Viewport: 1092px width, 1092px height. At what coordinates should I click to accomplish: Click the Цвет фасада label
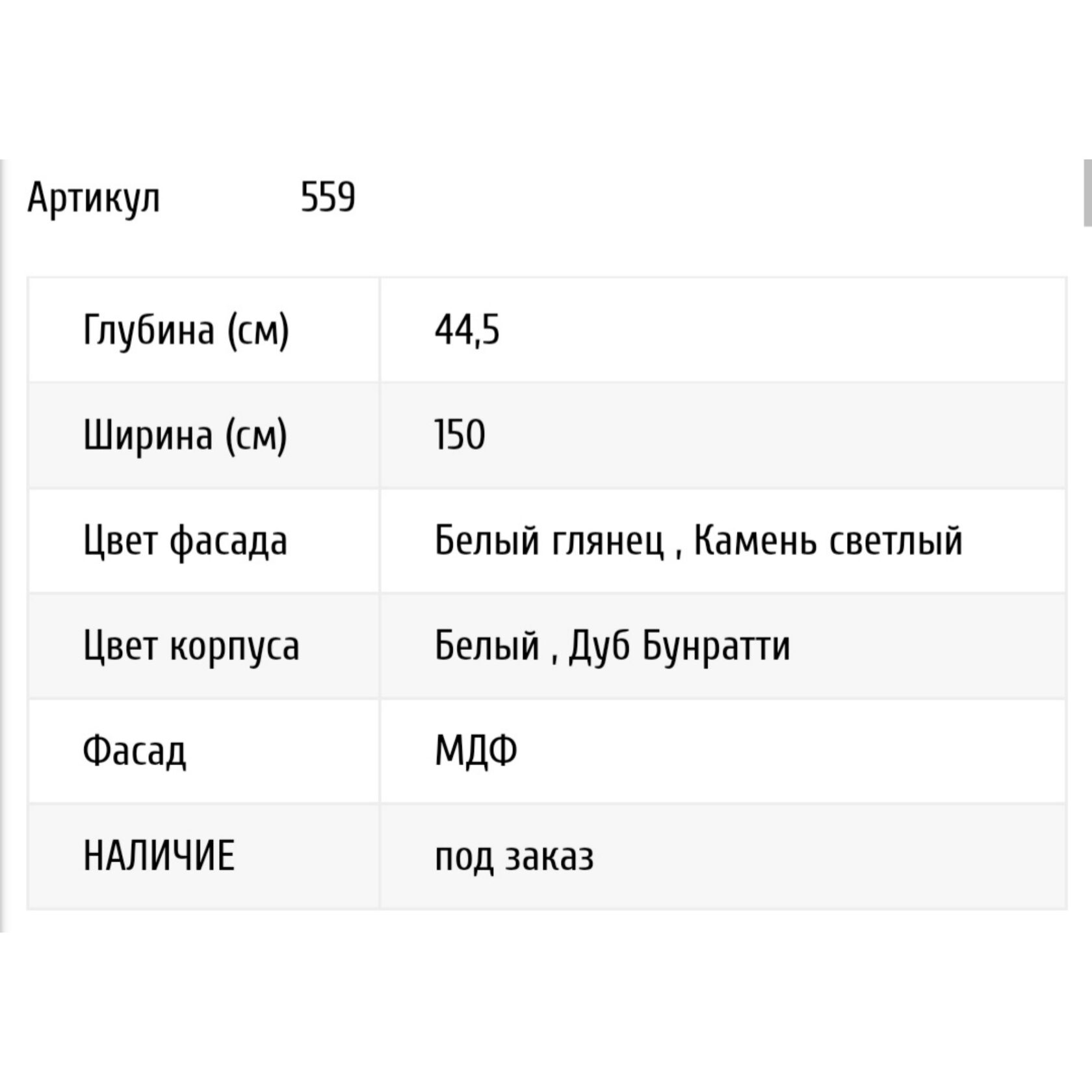click(185, 541)
